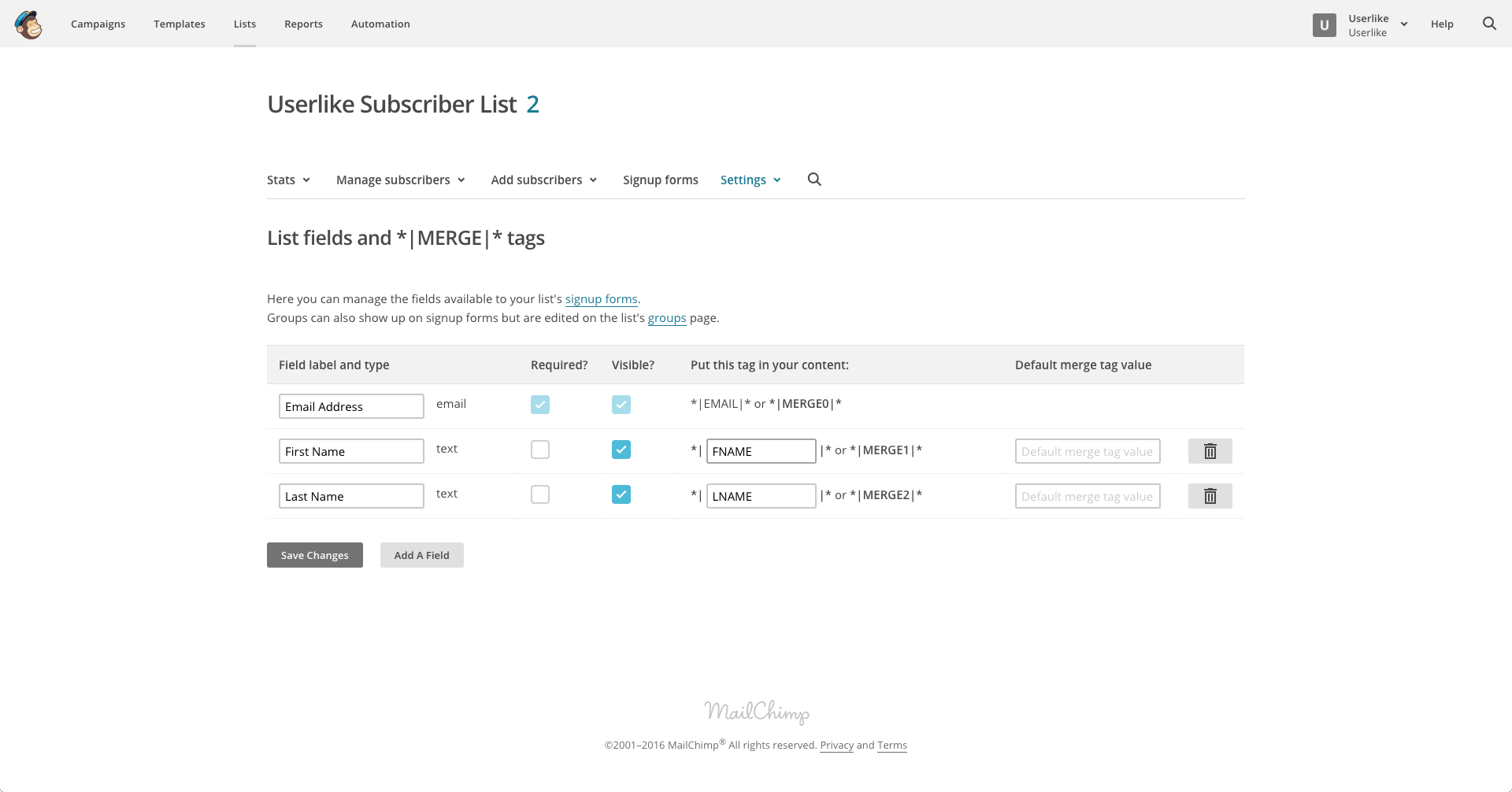Screen dimensions: 1512x792
Task: Uncheck Visible for Last Name field
Action: [x=621, y=494]
